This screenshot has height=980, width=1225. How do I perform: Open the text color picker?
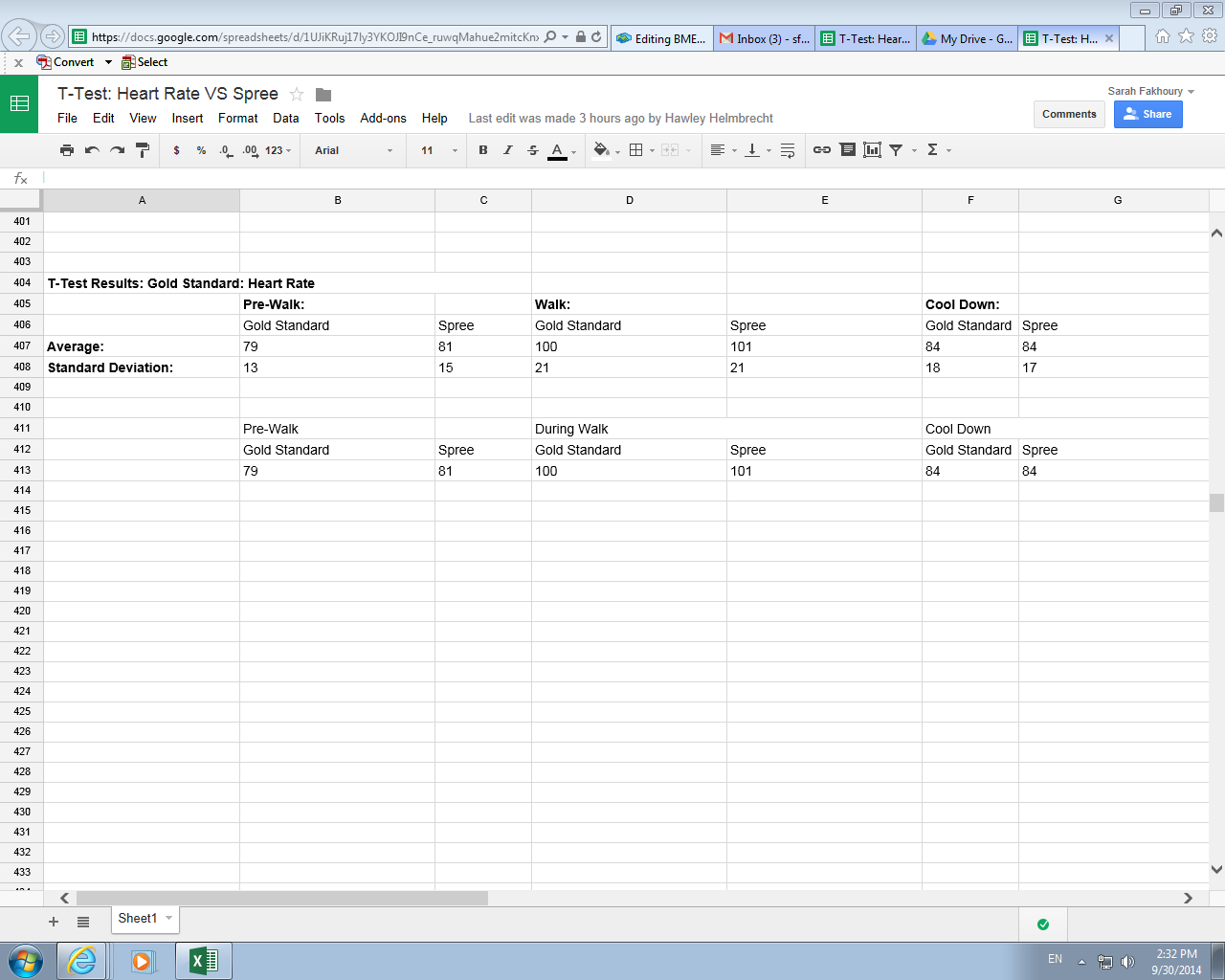click(x=558, y=150)
